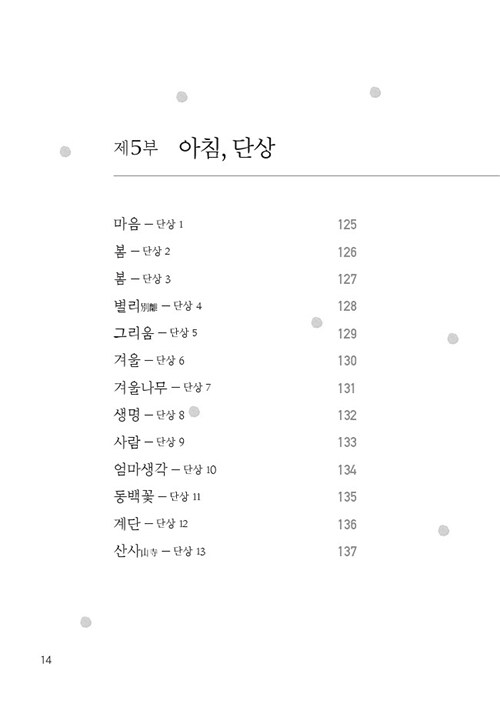Select the 그리움 – 단상 5 entry
The height and width of the screenshot is (704, 500).
point(155,333)
